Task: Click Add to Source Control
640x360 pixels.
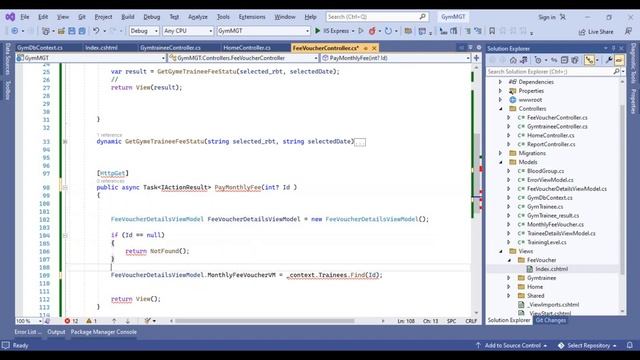Action: point(511,345)
